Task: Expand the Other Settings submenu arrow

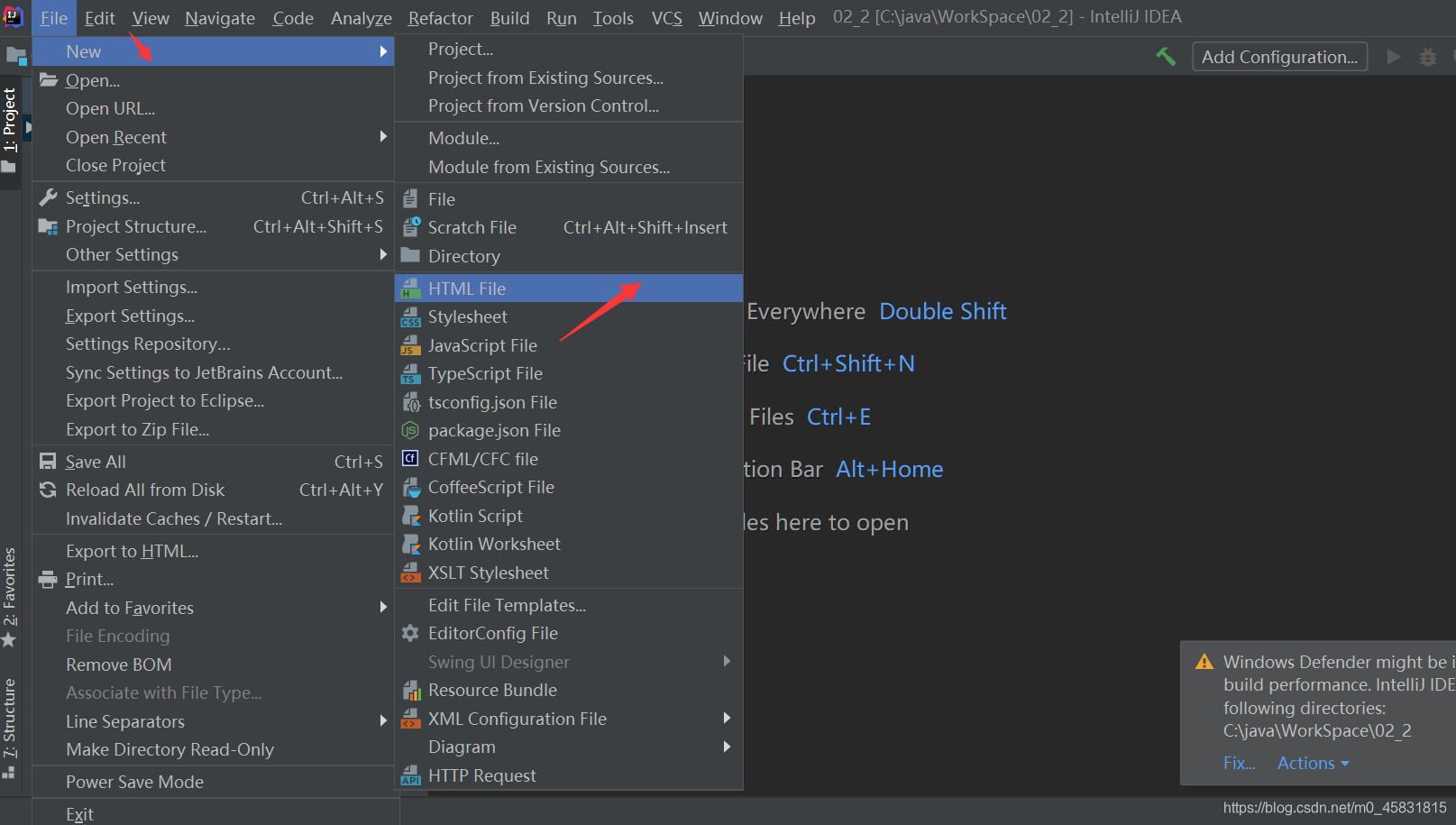Action: (383, 254)
